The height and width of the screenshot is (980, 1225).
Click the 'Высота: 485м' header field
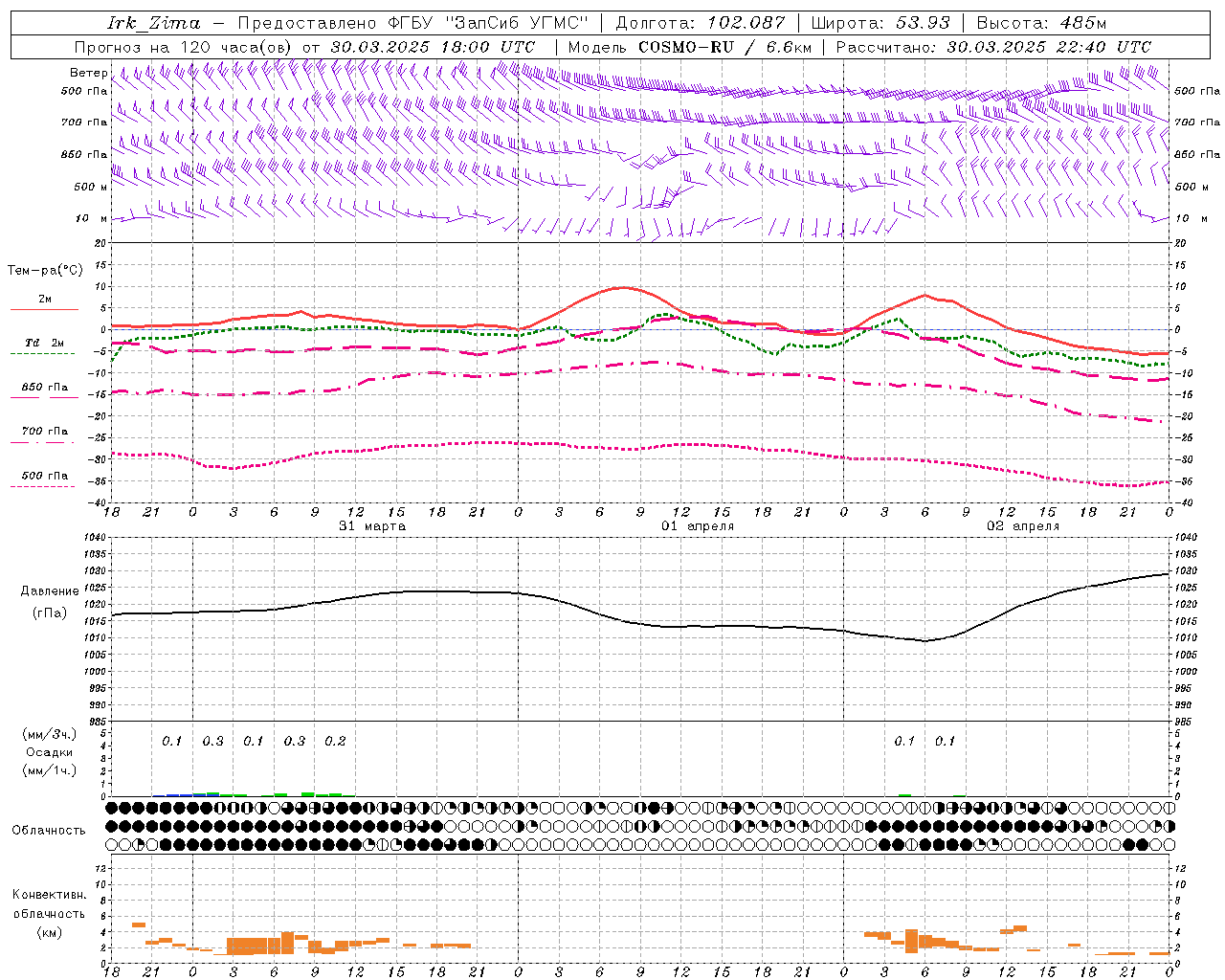1040,23
